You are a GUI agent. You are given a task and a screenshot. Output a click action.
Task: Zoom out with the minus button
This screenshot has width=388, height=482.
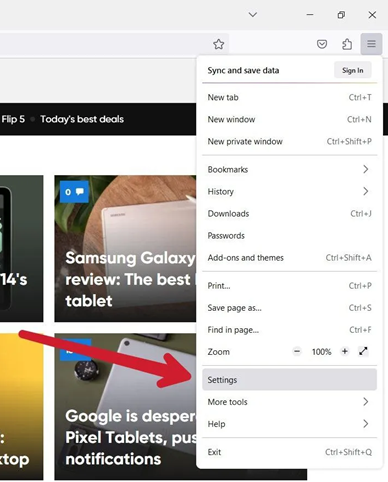[x=297, y=351]
